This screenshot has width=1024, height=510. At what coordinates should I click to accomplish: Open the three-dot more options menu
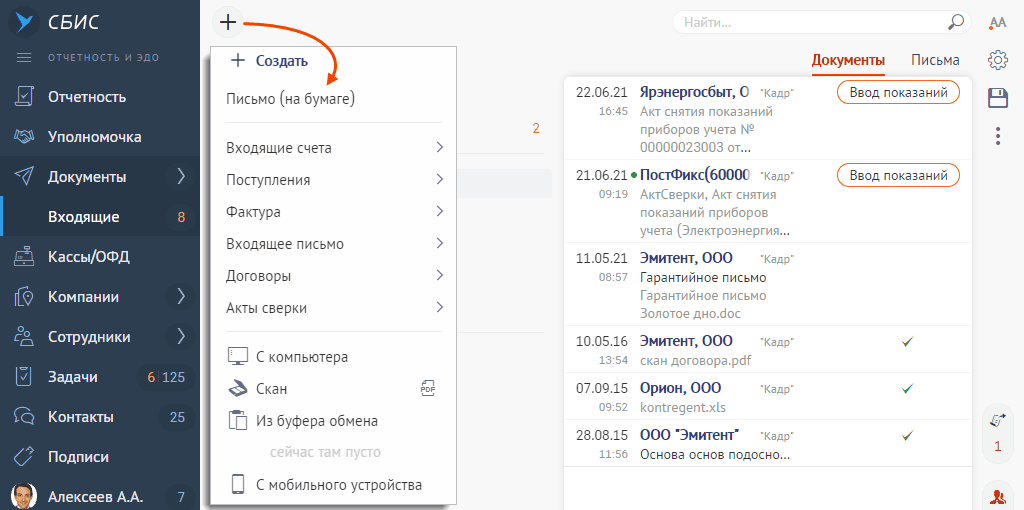coord(997,135)
